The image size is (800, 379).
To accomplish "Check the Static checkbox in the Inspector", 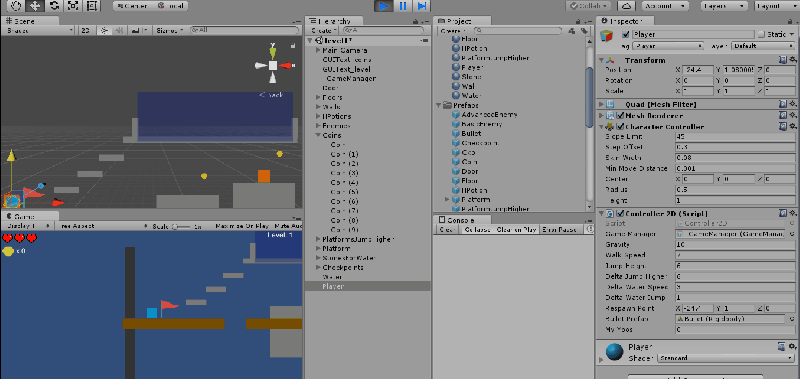I will click(761, 35).
